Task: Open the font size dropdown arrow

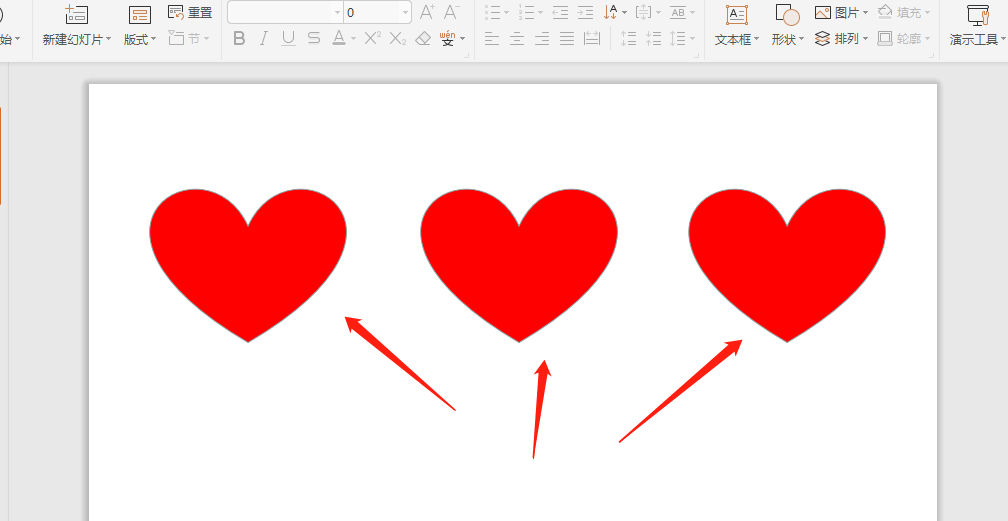Action: [405, 12]
